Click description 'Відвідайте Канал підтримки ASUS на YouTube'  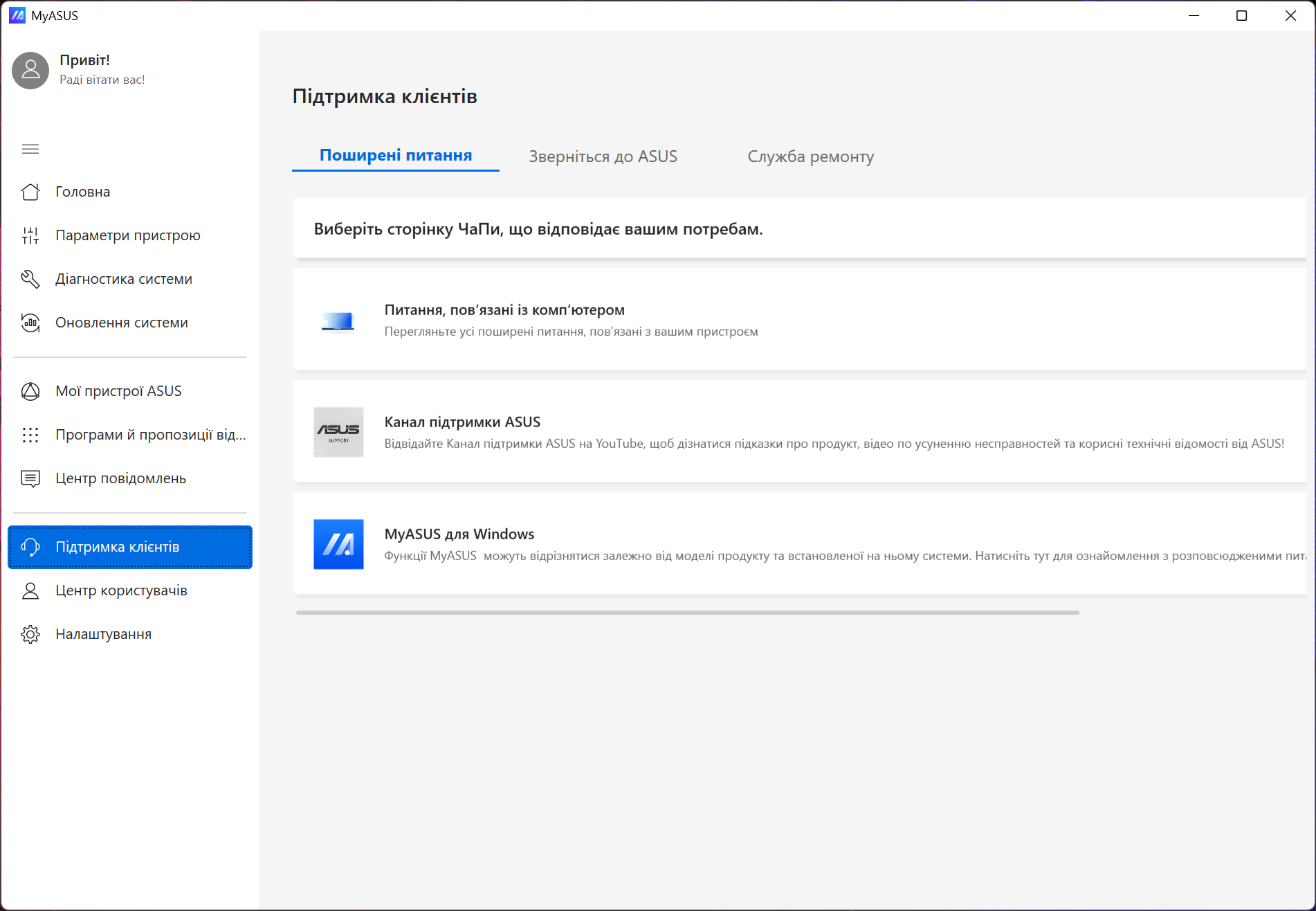[834, 444]
